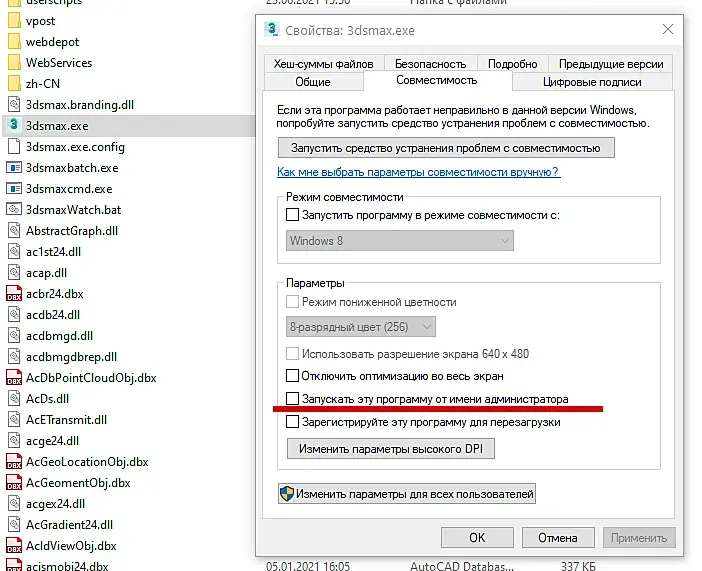Click the vpost folder icon
The image size is (702, 571).
point(14,21)
